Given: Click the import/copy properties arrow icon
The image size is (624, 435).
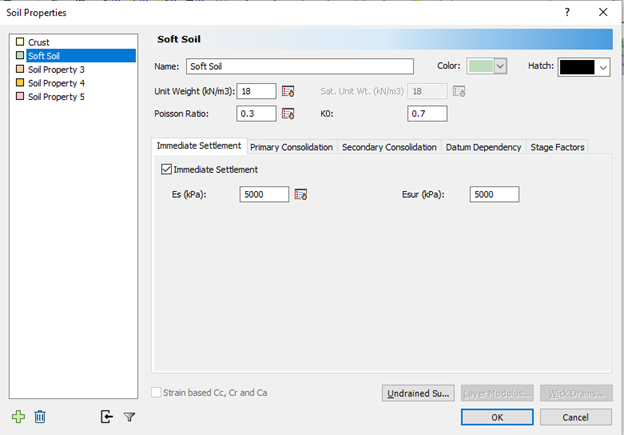Looking at the screenshot, I should (107, 417).
